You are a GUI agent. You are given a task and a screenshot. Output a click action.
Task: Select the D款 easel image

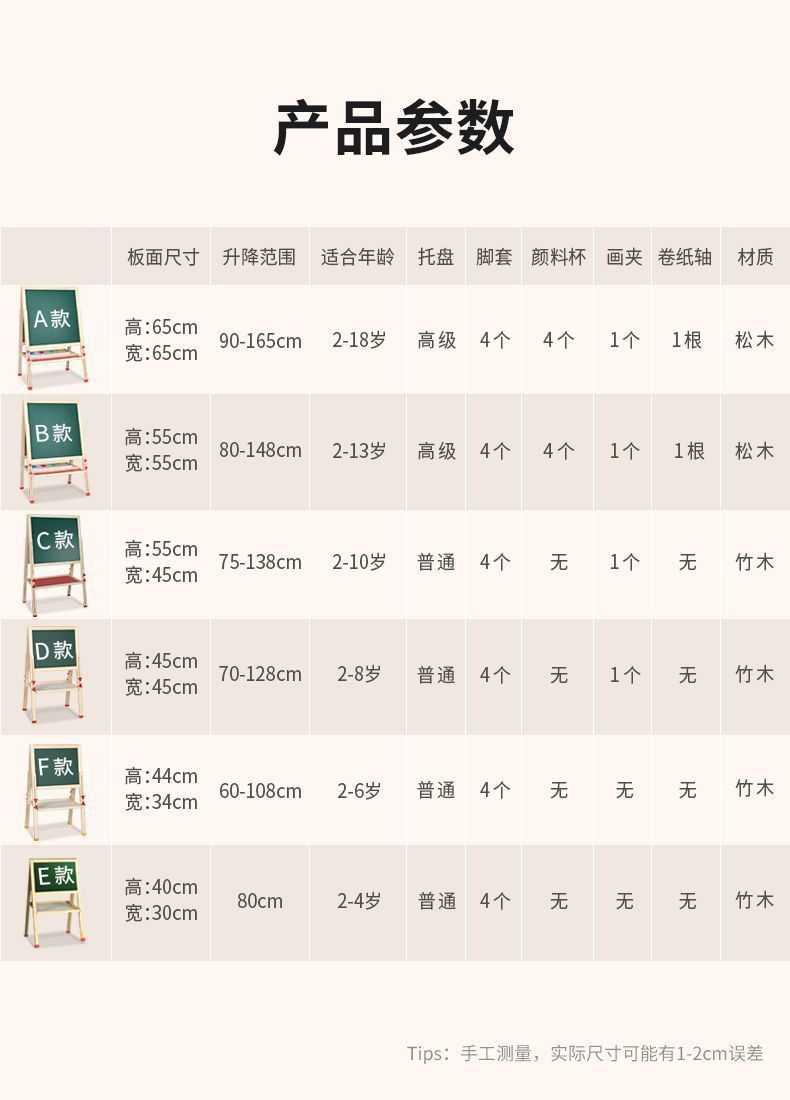tap(55, 676)
